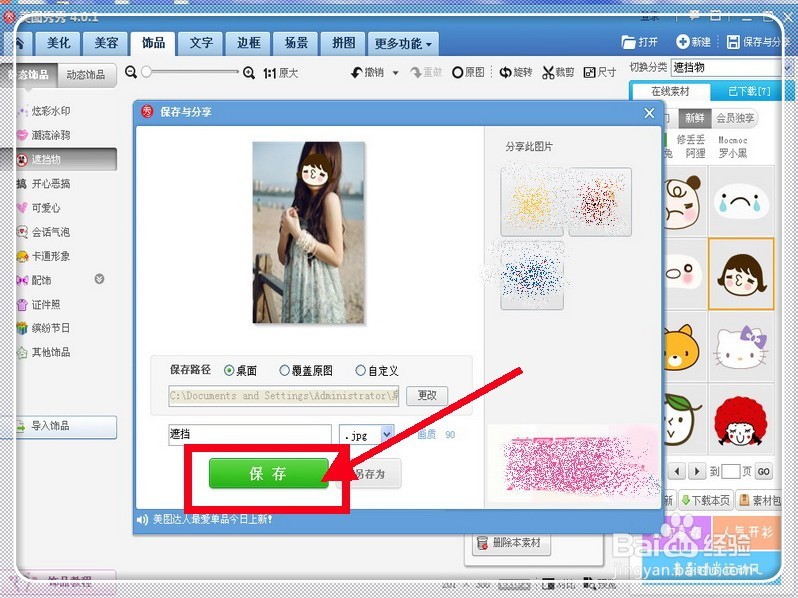
Task: Open the undo history dropdown arrow
Action: click(395, 73)
